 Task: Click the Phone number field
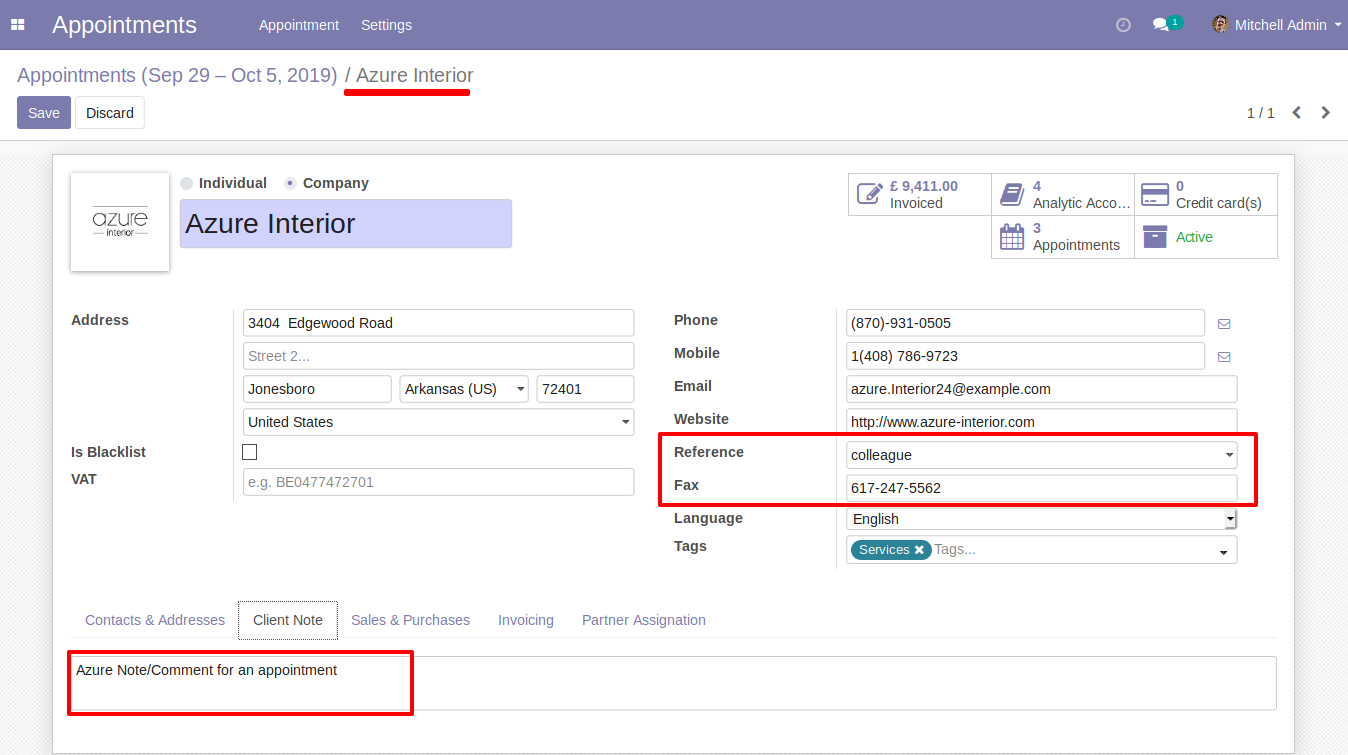click(x=1025, y=323)
